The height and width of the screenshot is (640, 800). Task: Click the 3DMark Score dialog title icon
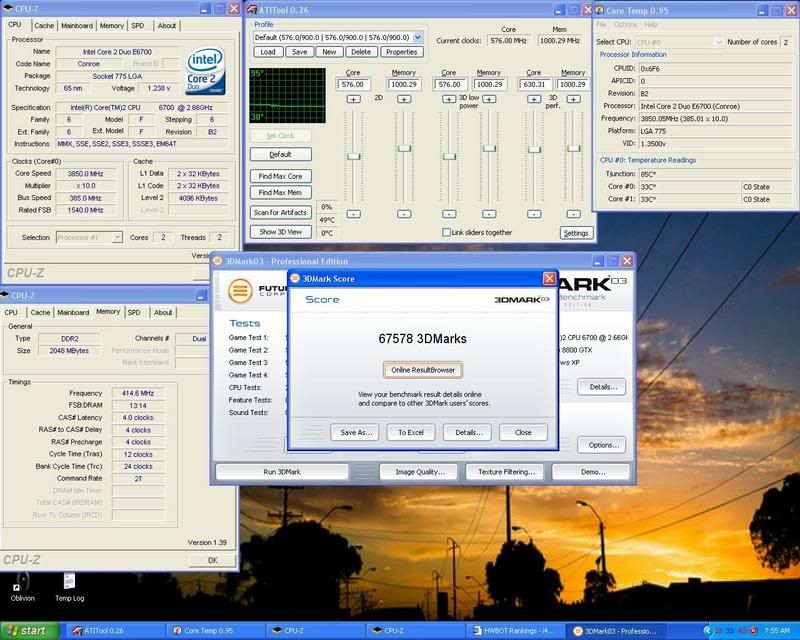(x=295, y=279)
